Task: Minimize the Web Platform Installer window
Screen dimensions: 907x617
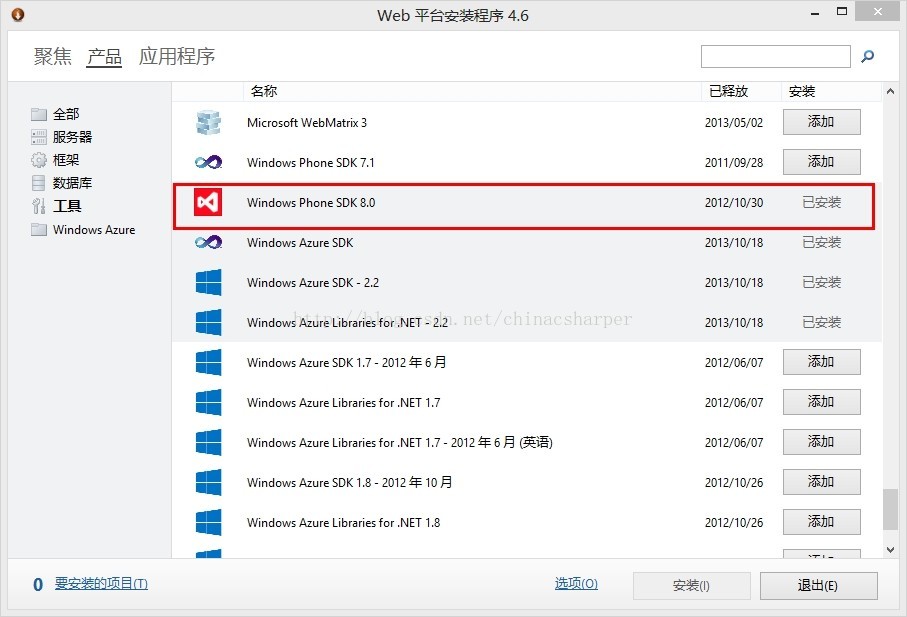Action: point(816,13)
